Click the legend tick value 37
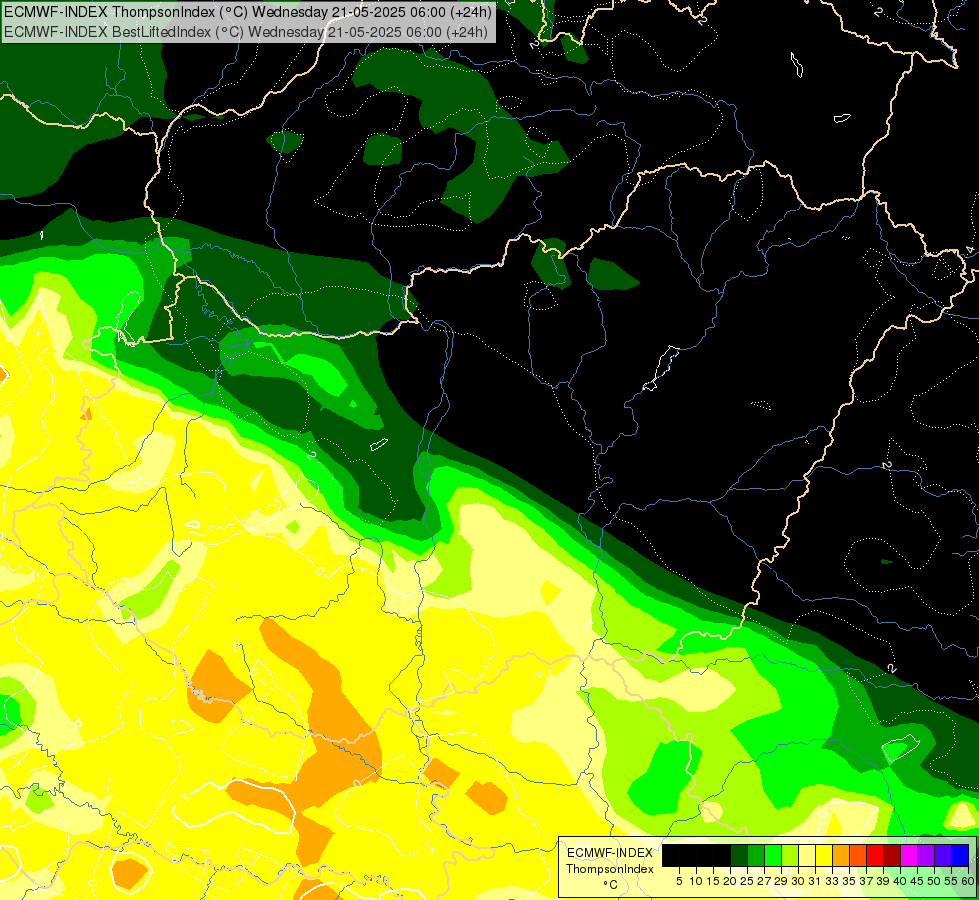The image size is (979, 900). (867, 881)
